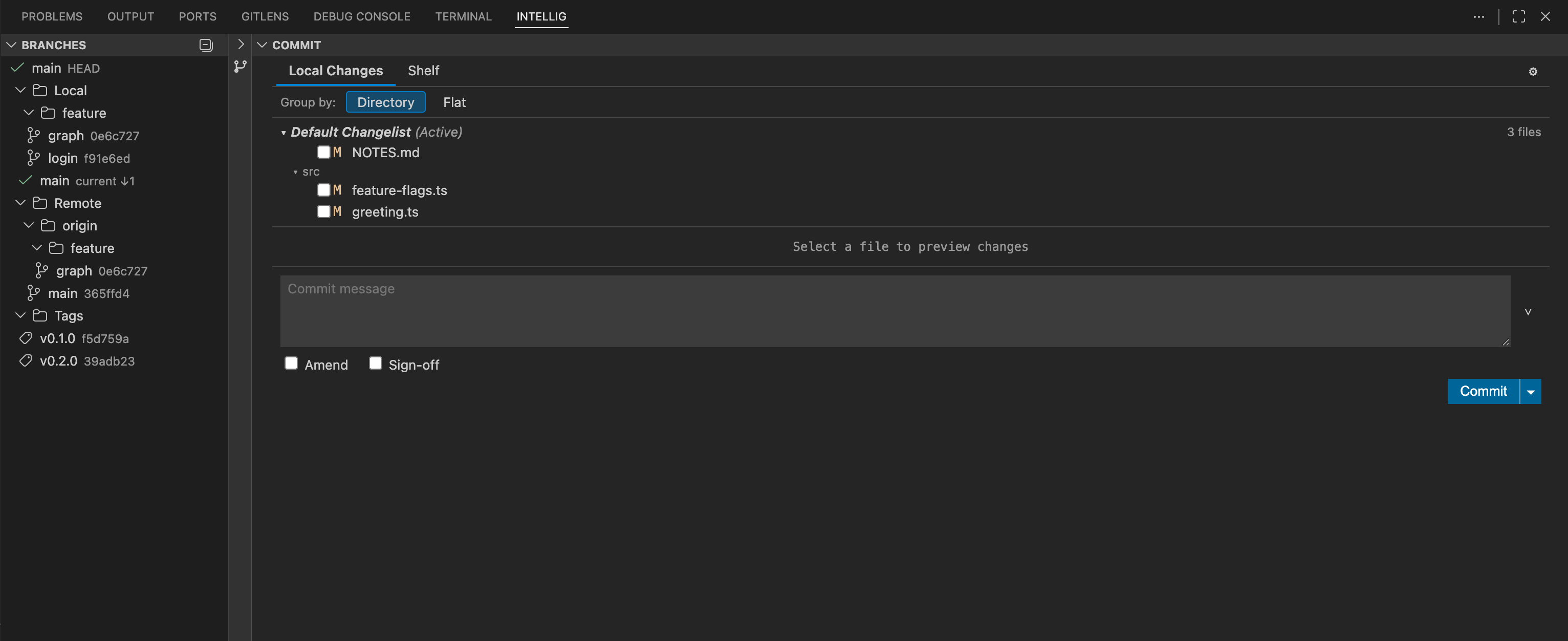Expand the chevron right of Branches panel

[241, 44]
